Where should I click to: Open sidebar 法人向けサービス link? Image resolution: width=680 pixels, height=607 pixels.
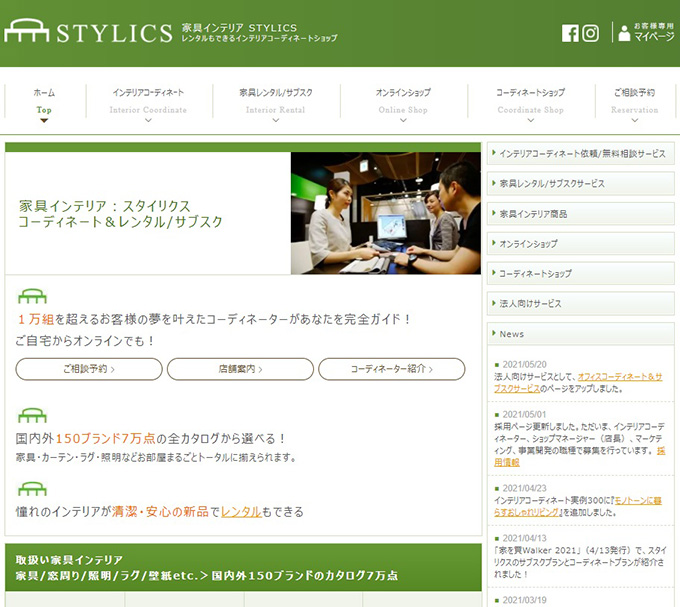tap(581, 304)
